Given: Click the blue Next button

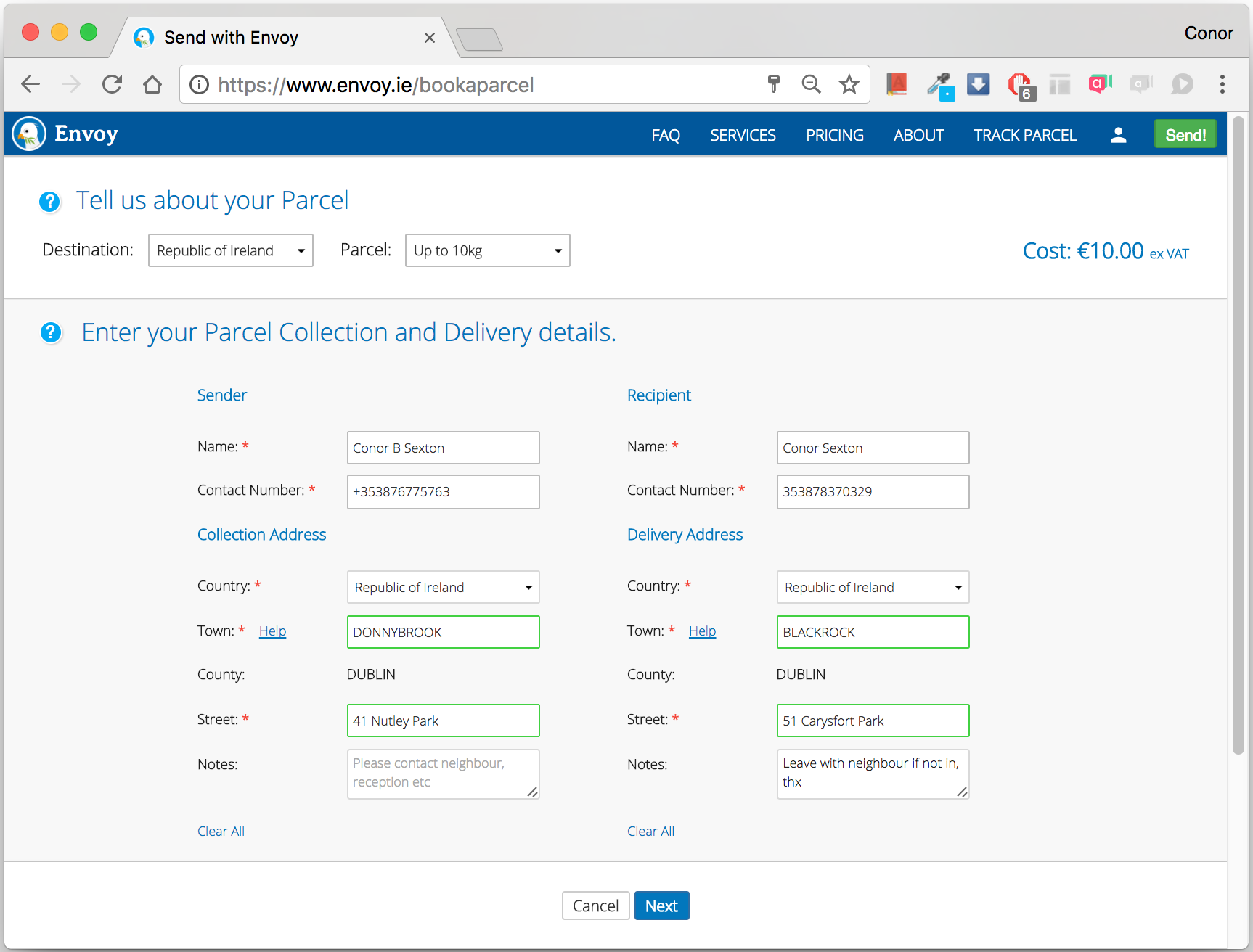Looking at the screenshot, I should tap(661, 906).
